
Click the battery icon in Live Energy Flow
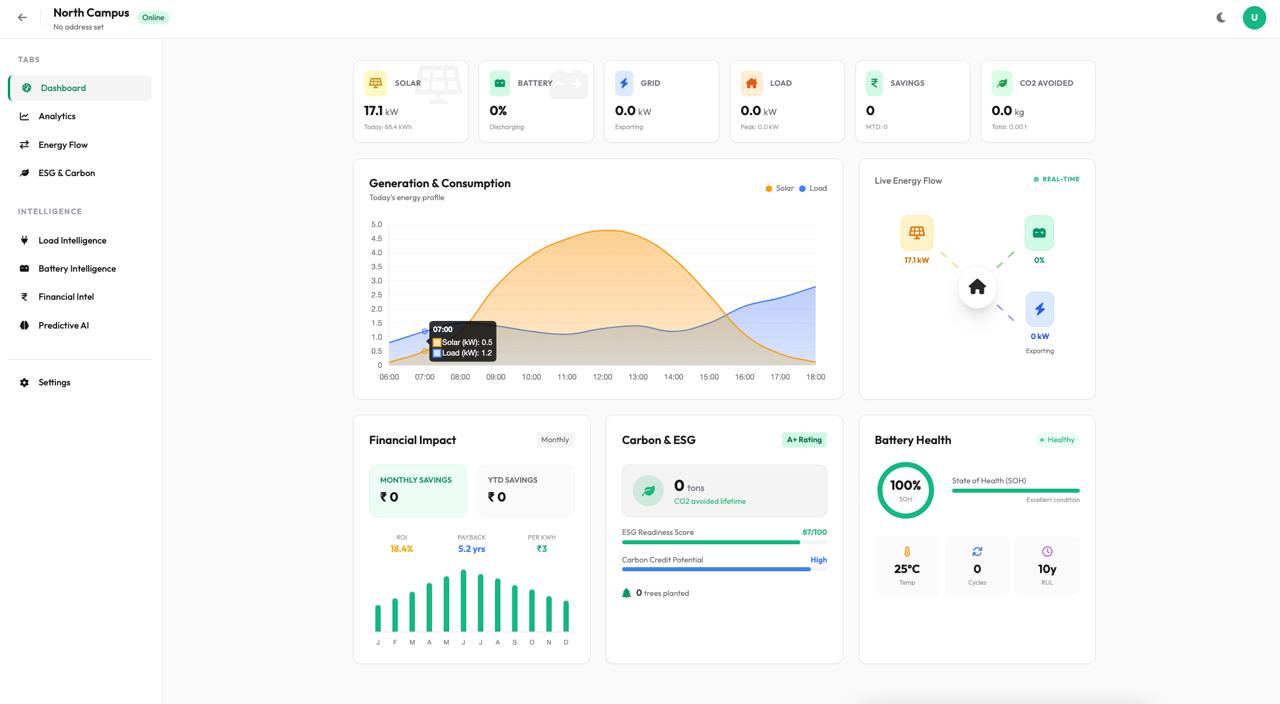pyautogui.click(x=1039, y=233)
